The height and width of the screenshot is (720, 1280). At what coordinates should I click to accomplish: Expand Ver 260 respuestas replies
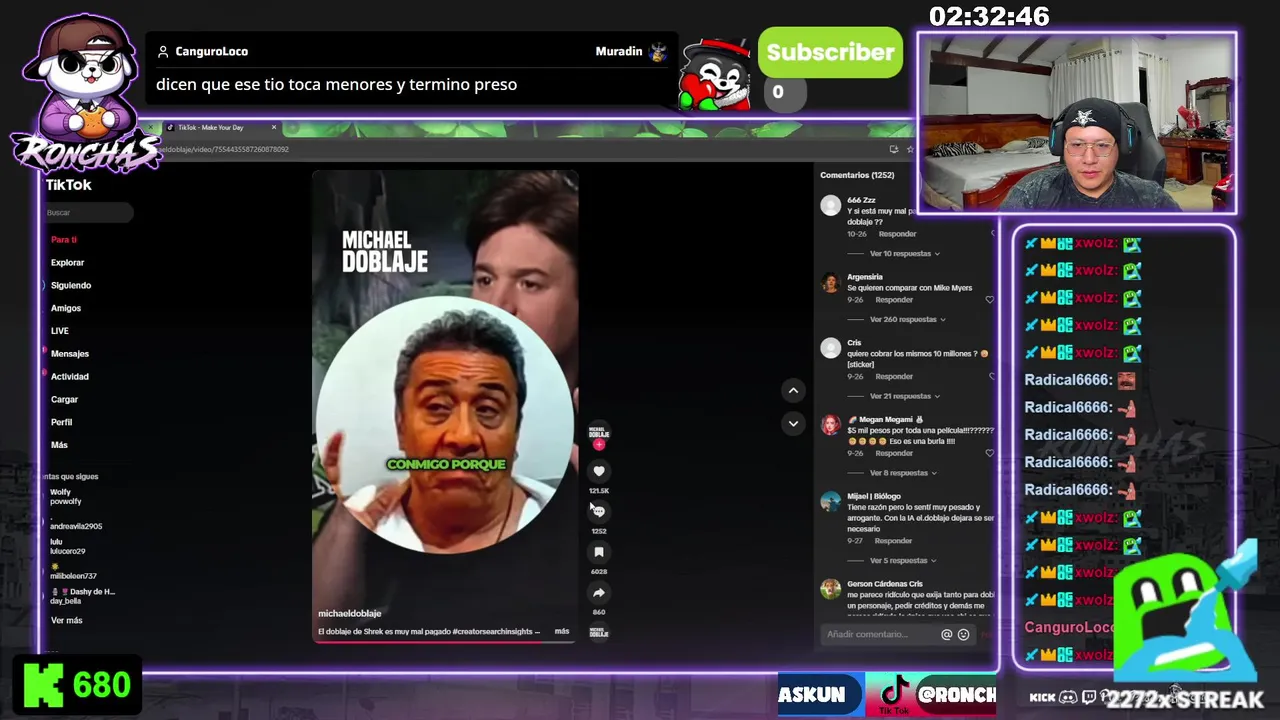[908, 320]
